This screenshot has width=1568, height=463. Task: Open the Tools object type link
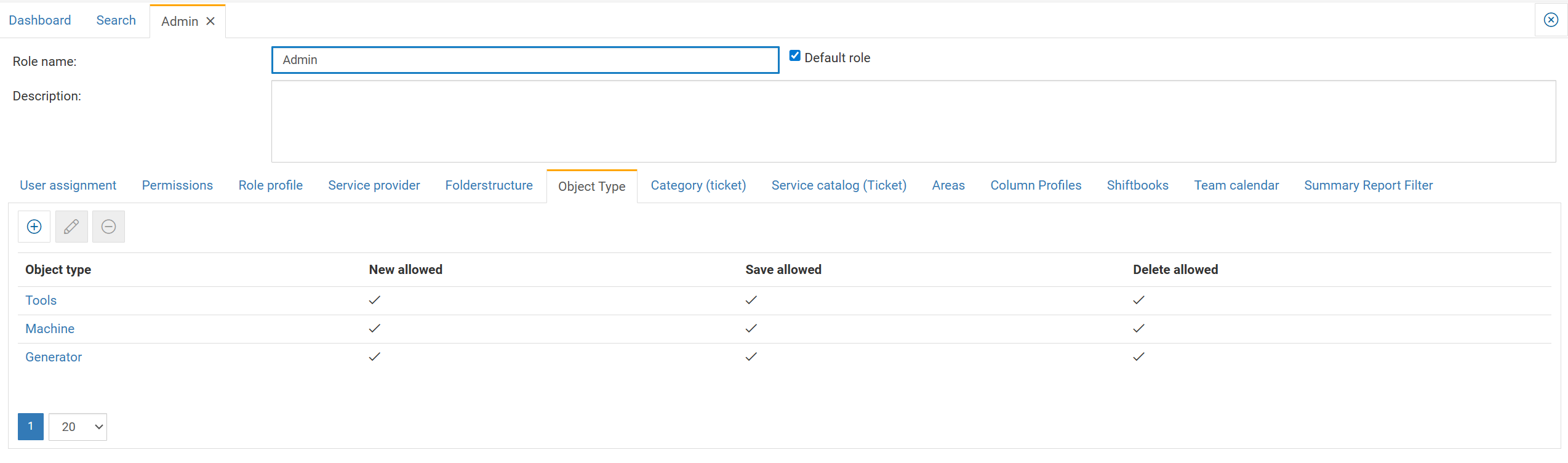(x=41, y=300)
